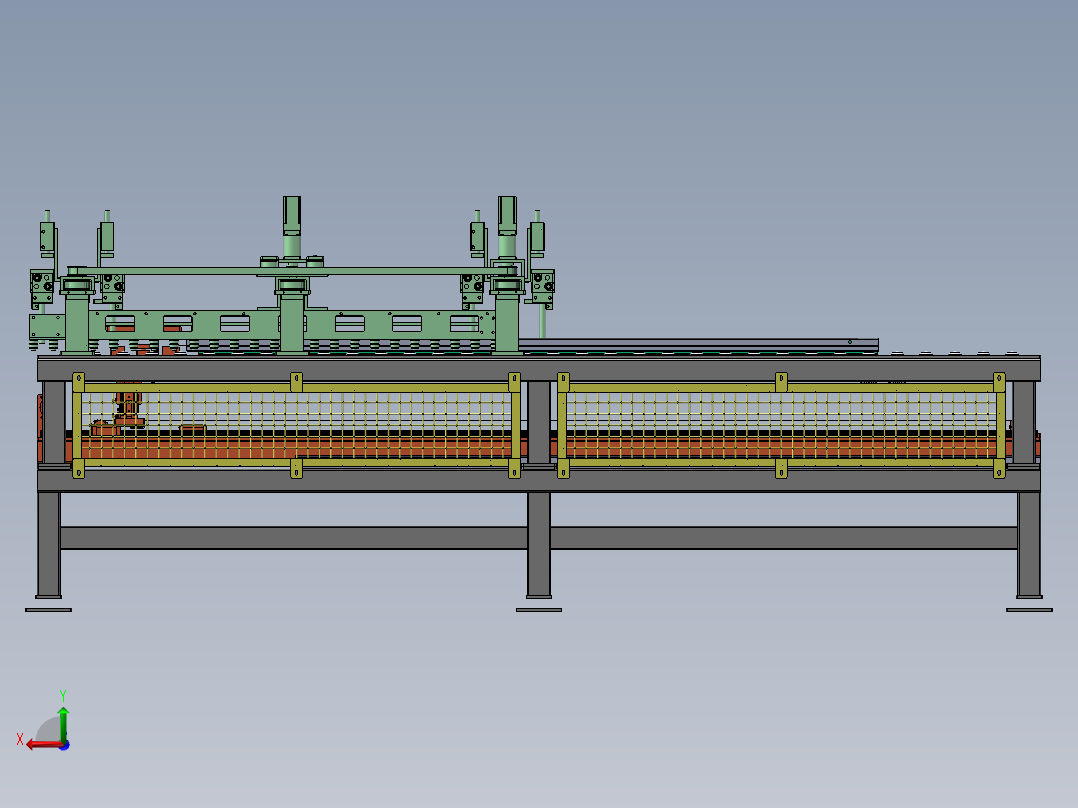The image size is (1078, 808).
Task: Select the far right leg of gray frame
Action: 1028,545
